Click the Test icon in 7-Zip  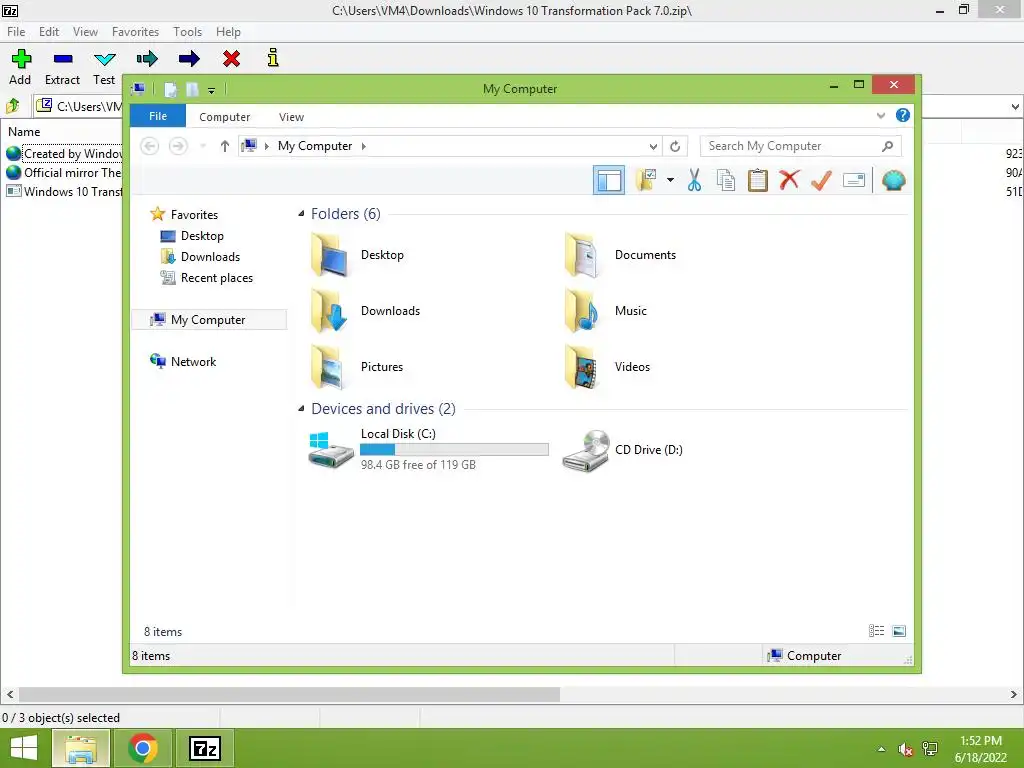(x=104, y=59)
